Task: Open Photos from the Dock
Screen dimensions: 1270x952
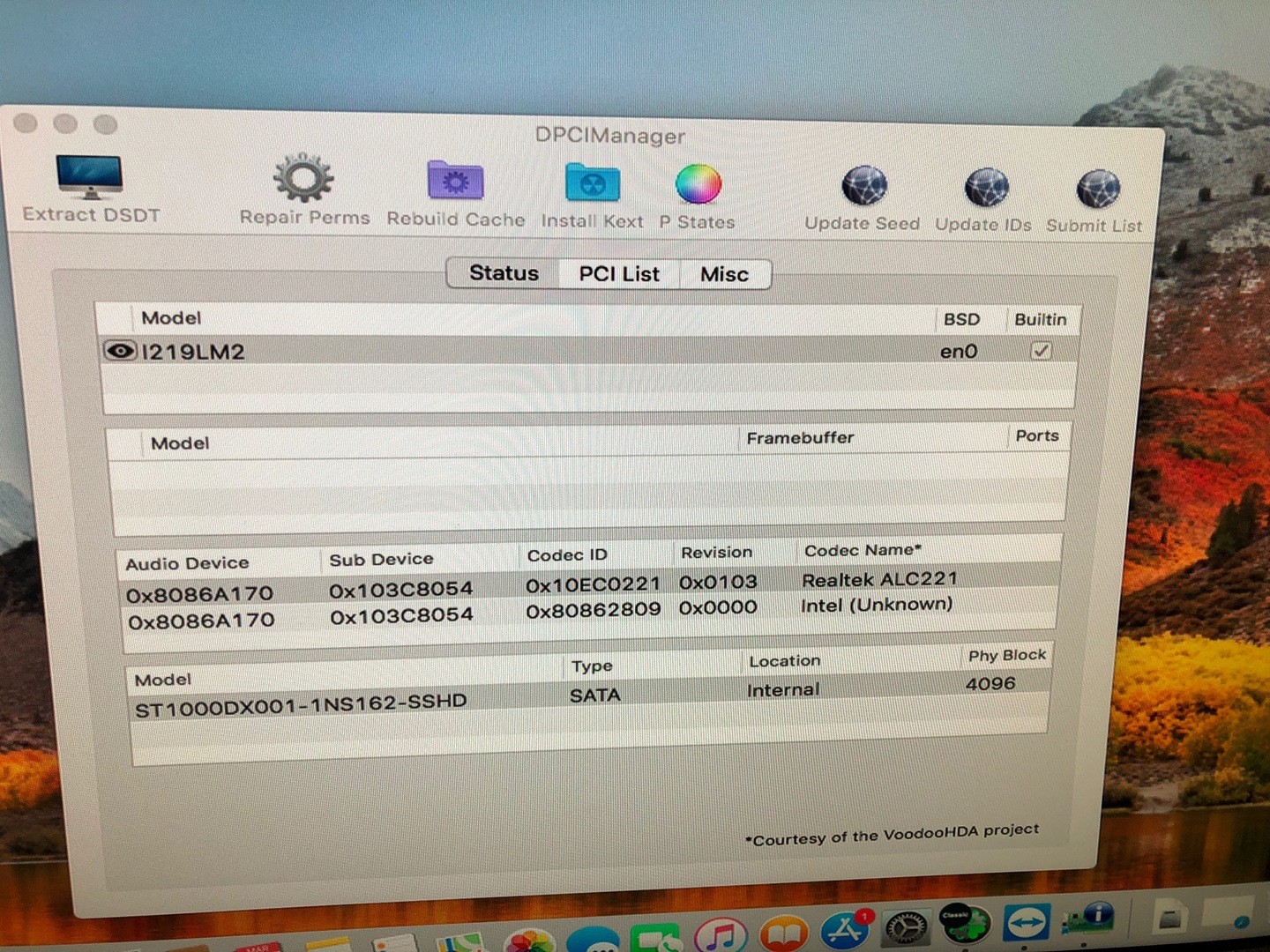Action: 529,941
